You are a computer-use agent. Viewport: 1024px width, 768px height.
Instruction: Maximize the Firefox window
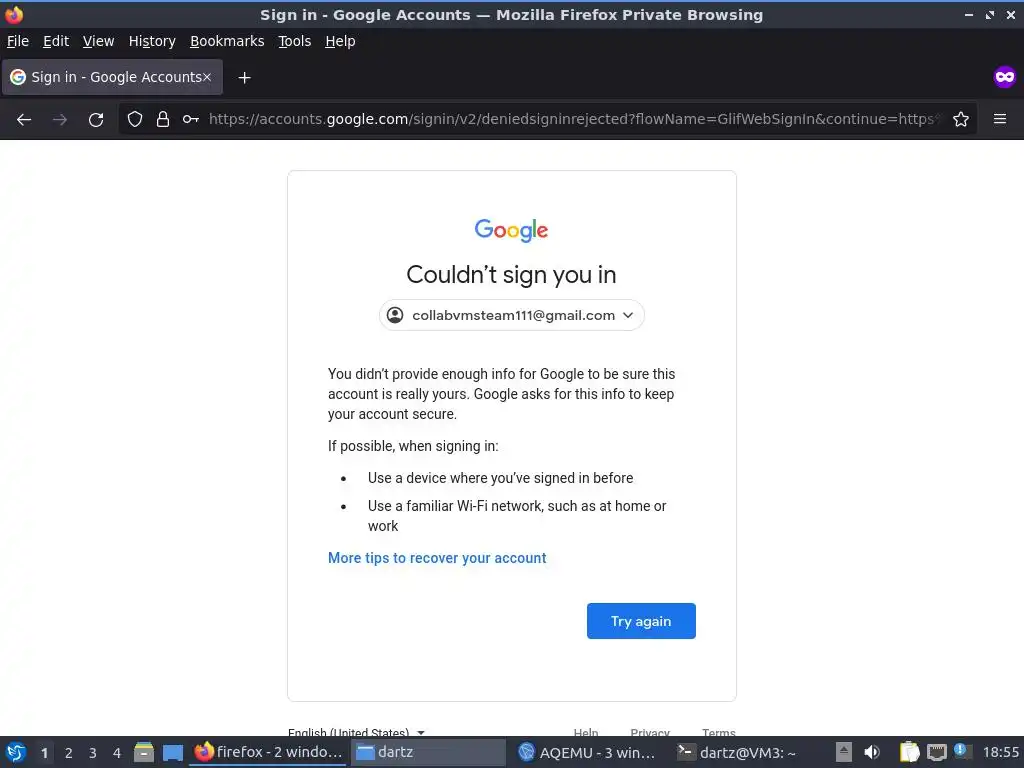point(990,14)
